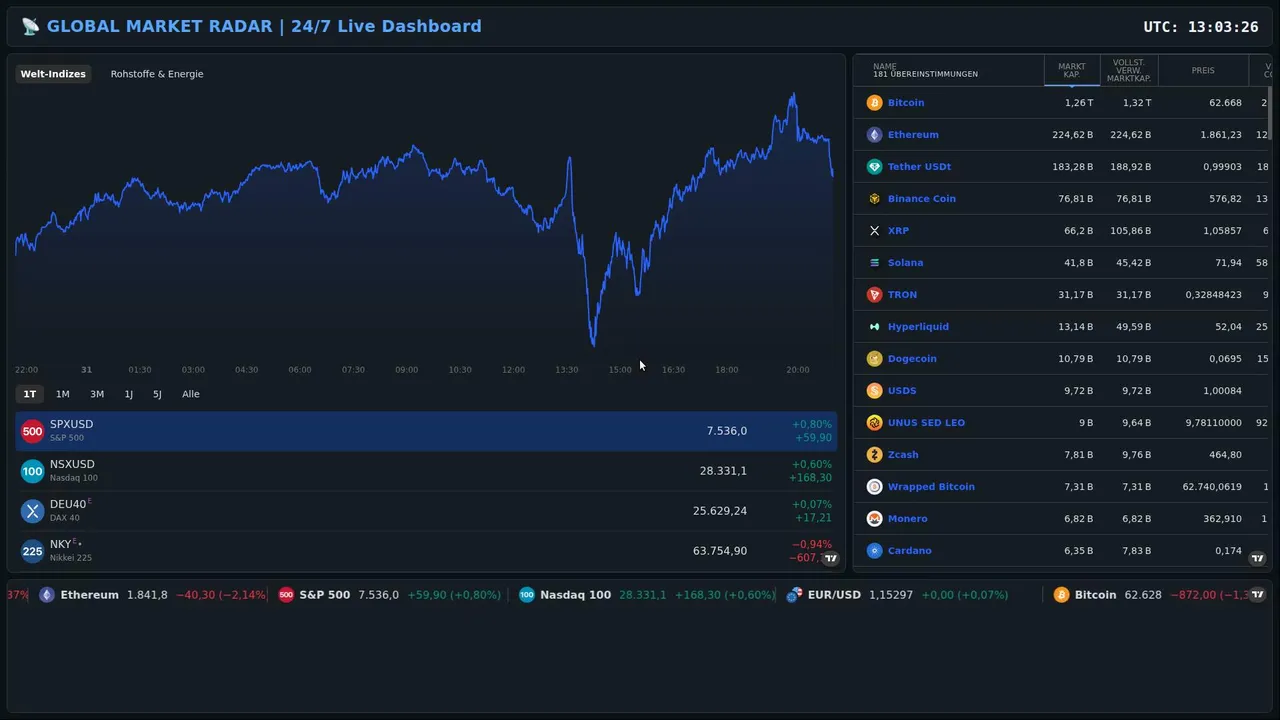Image resolution: width=1280 pixels, height=720 pixels.
Task: Click the Bitcoin coin icon in the table
Action: tap(874, 103)
